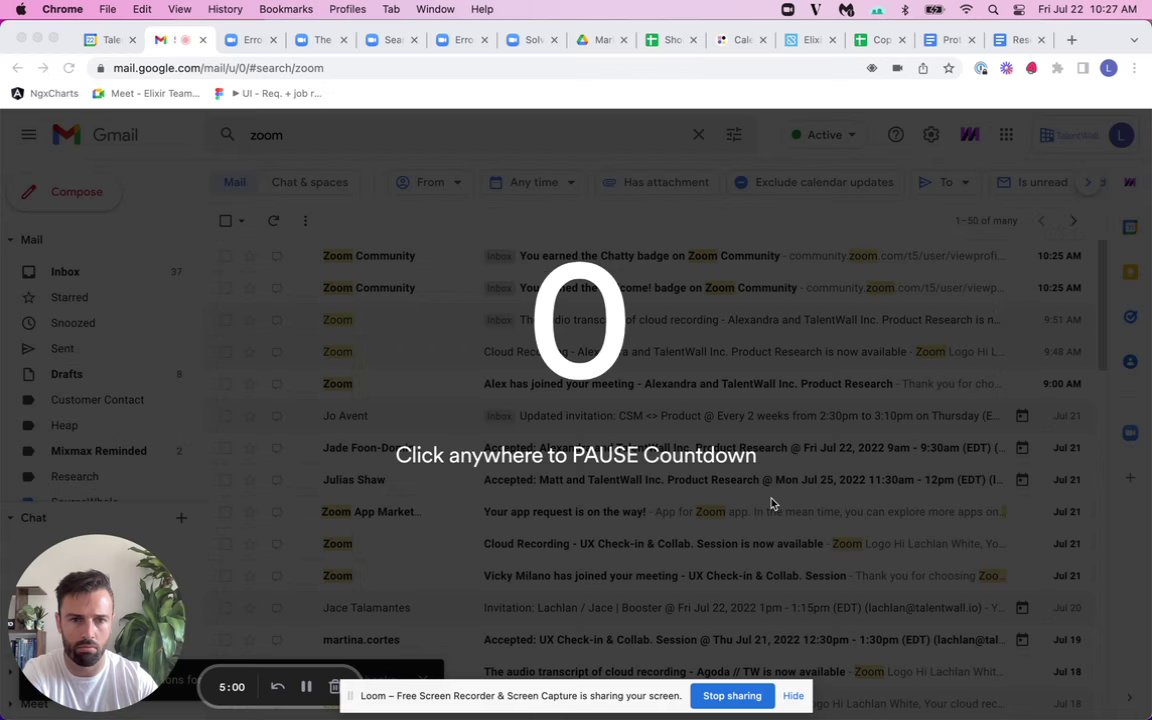Open Contacts side panel icon
Image resolution: width=1152 pixels, height=720 pixels.
(x=1131, y=361)
